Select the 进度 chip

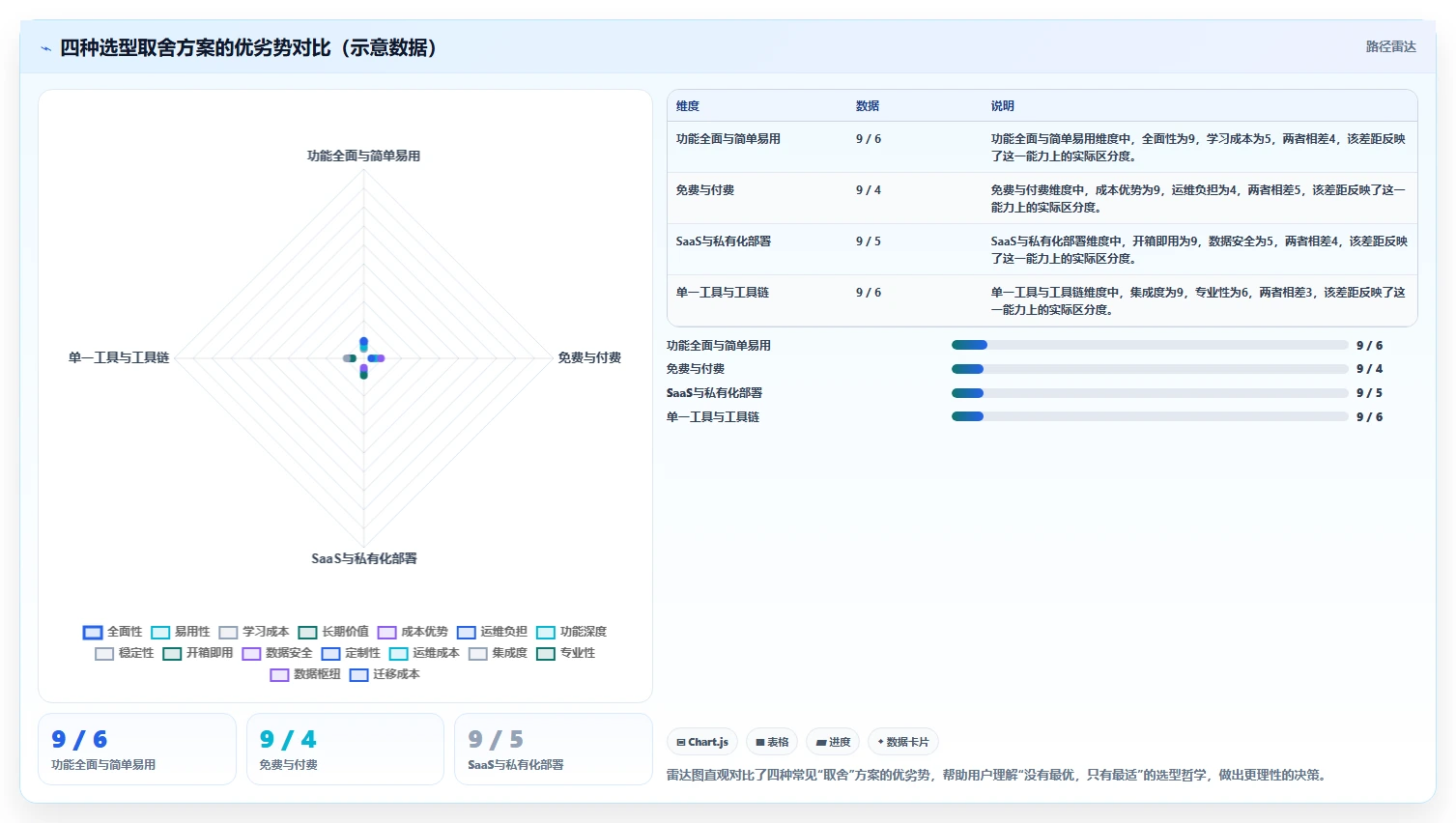click(x=833, y=742)
